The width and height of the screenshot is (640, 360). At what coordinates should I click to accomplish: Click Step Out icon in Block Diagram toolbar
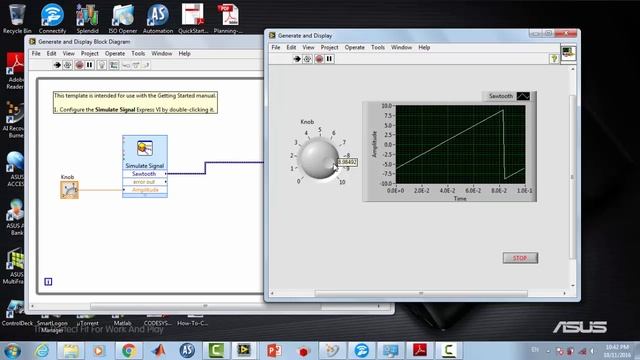click(146, 65)
